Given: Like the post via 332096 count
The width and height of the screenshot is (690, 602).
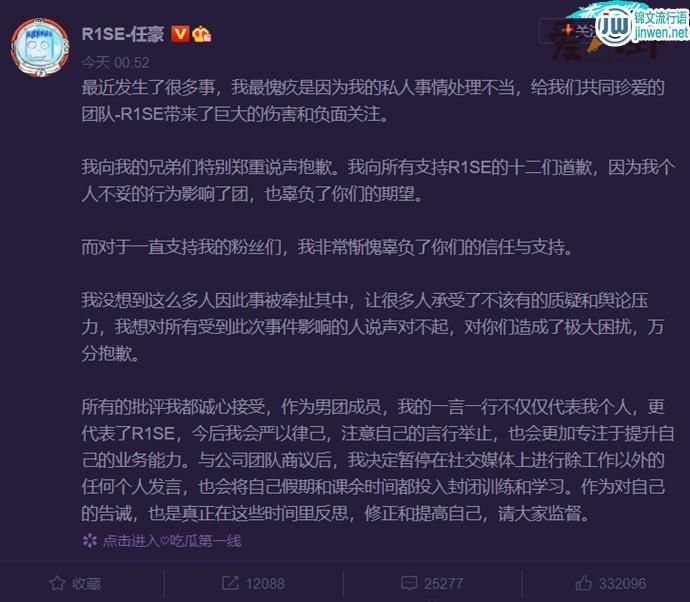Looking at the screenshot, I should click(x=622, y=584).
